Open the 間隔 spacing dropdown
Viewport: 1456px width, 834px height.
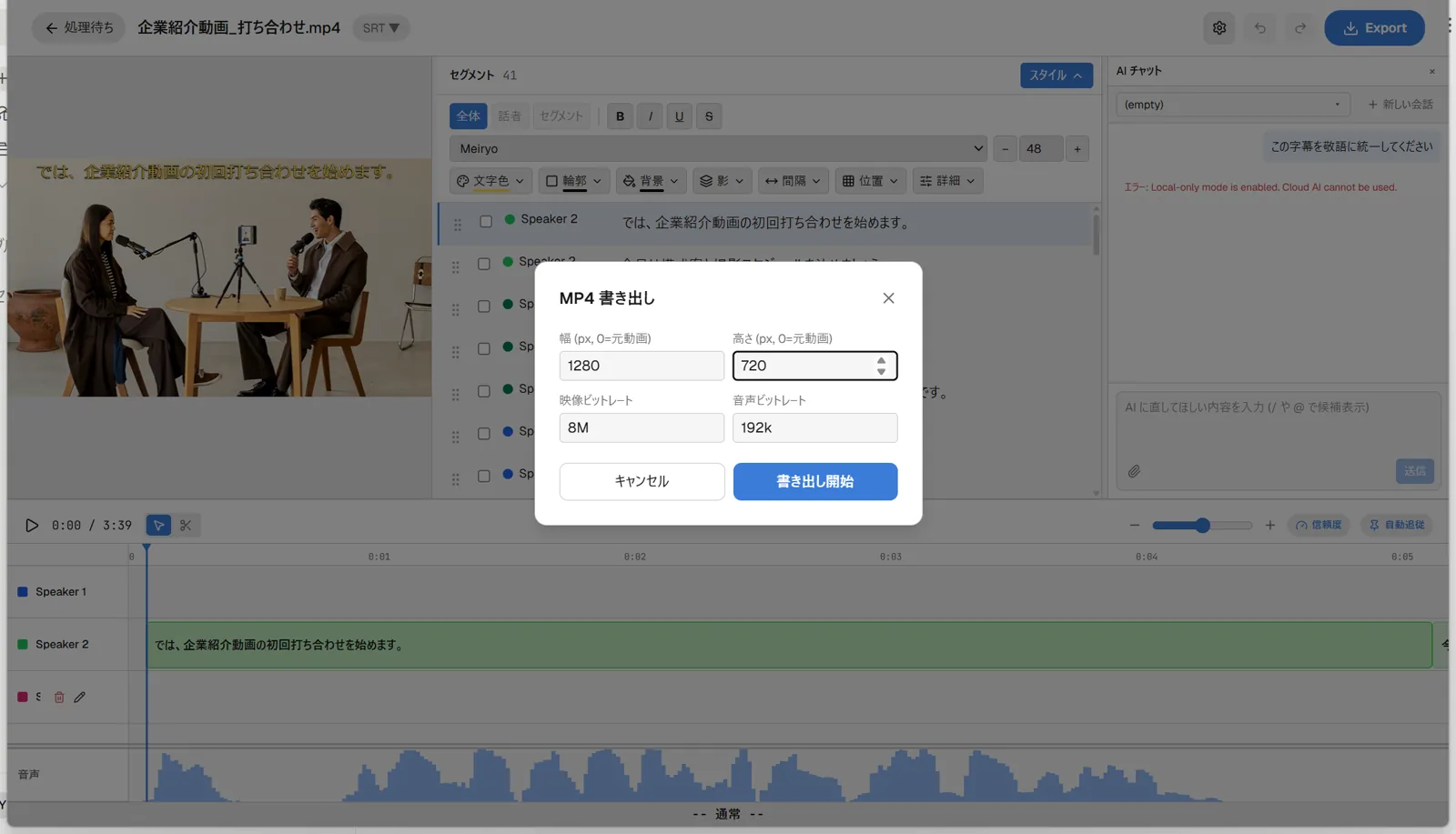pos(793,181)
